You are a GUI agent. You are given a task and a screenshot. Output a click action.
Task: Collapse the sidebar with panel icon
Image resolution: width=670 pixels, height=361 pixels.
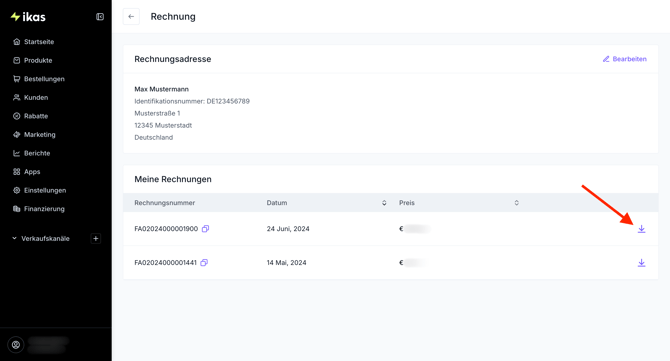[x=100, y=17]
